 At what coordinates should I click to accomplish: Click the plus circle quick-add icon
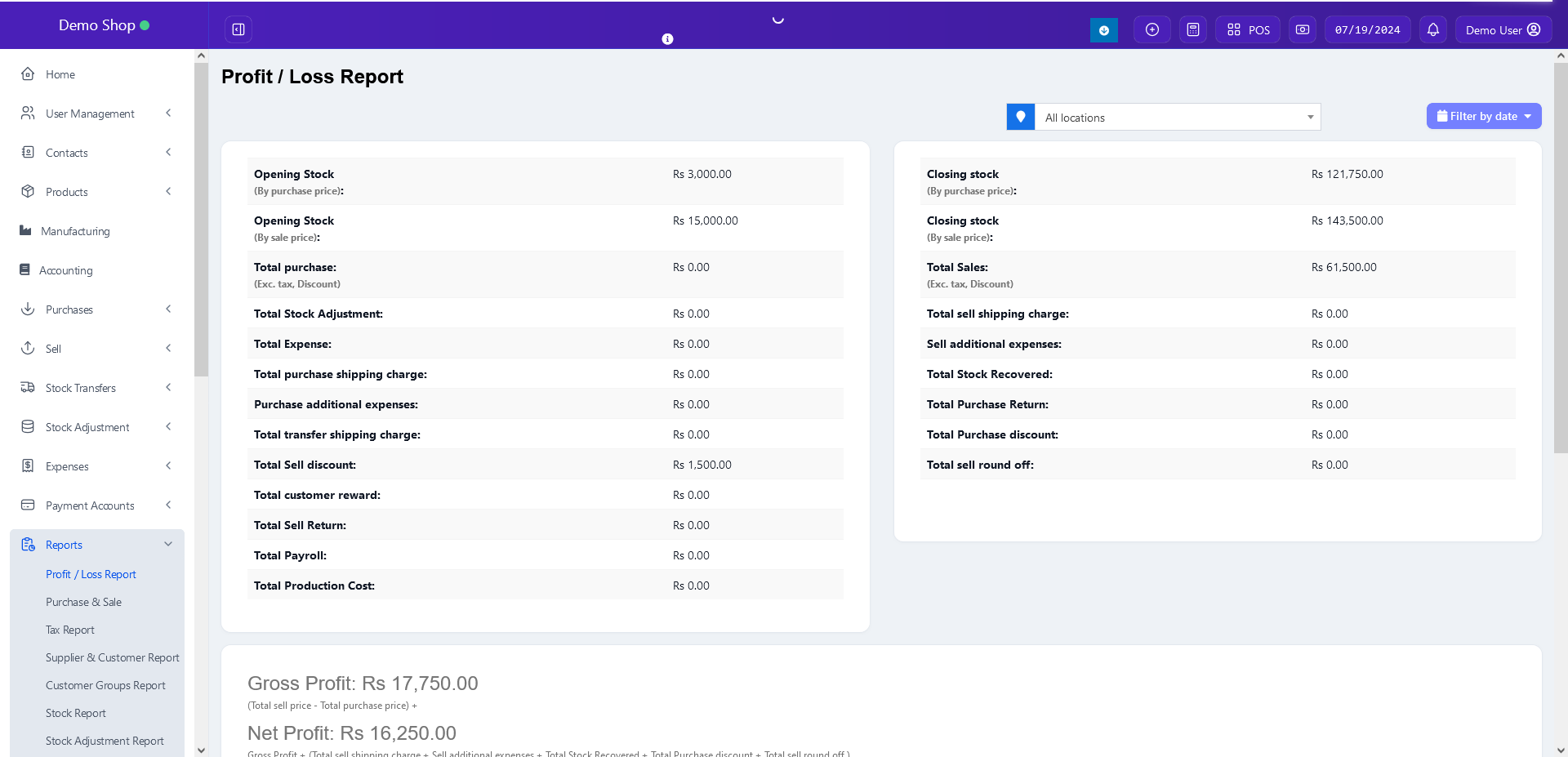pyautogui.click(x=1151, y=29)
